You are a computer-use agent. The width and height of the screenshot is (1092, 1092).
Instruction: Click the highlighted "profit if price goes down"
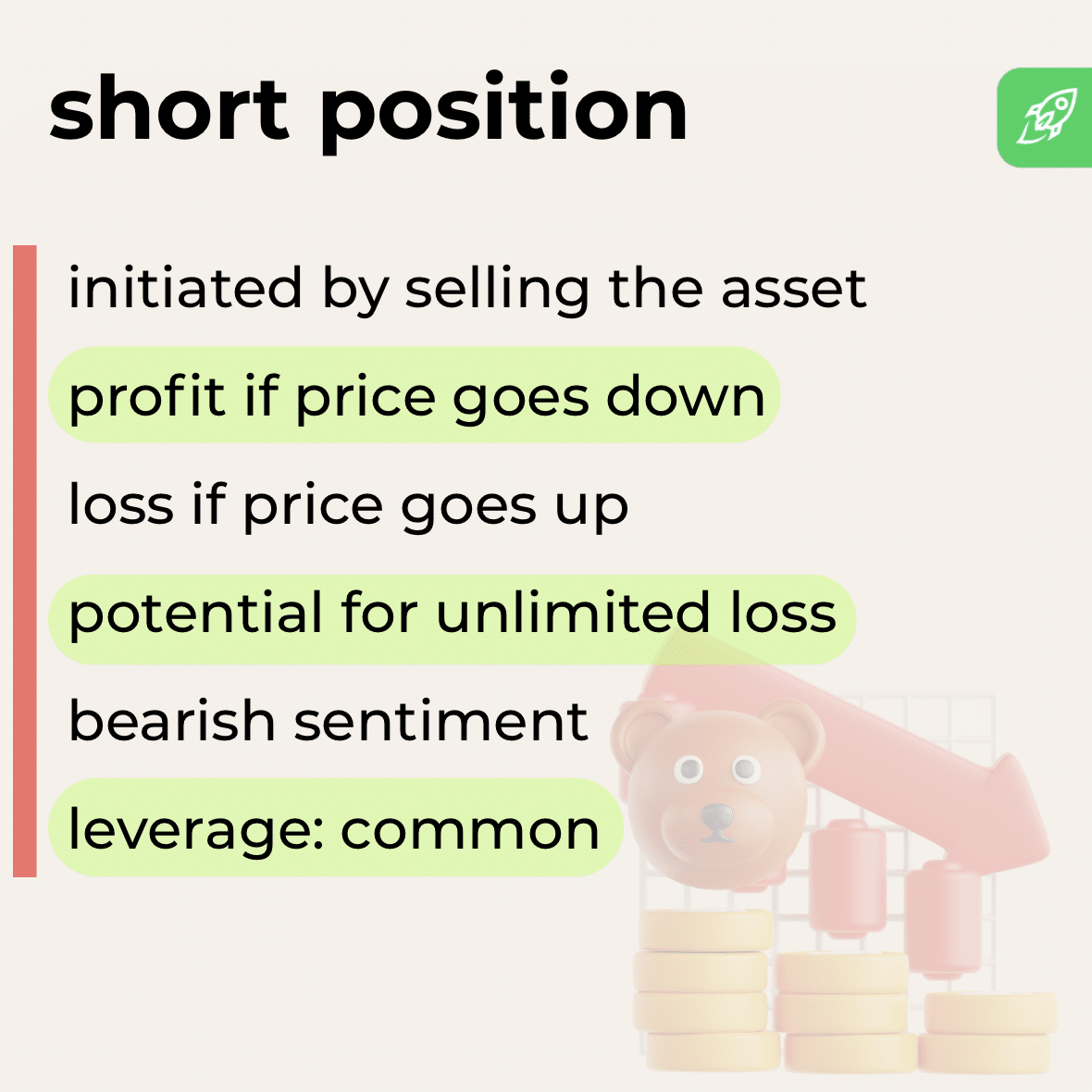click(x=416, y=396)
